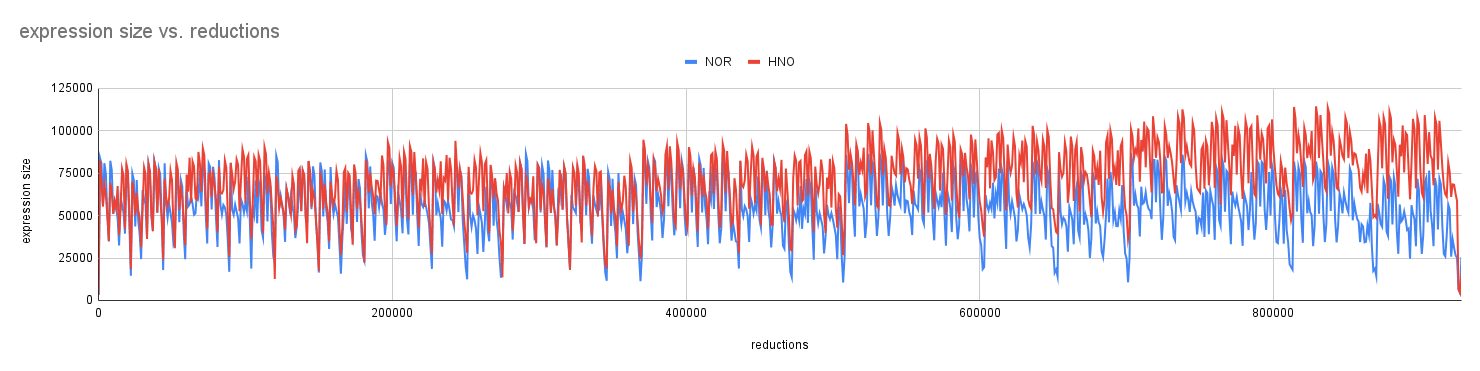Click the 200000 x-axis tick label
This screenshot has width=1480, height=371.
pos(392,313)
